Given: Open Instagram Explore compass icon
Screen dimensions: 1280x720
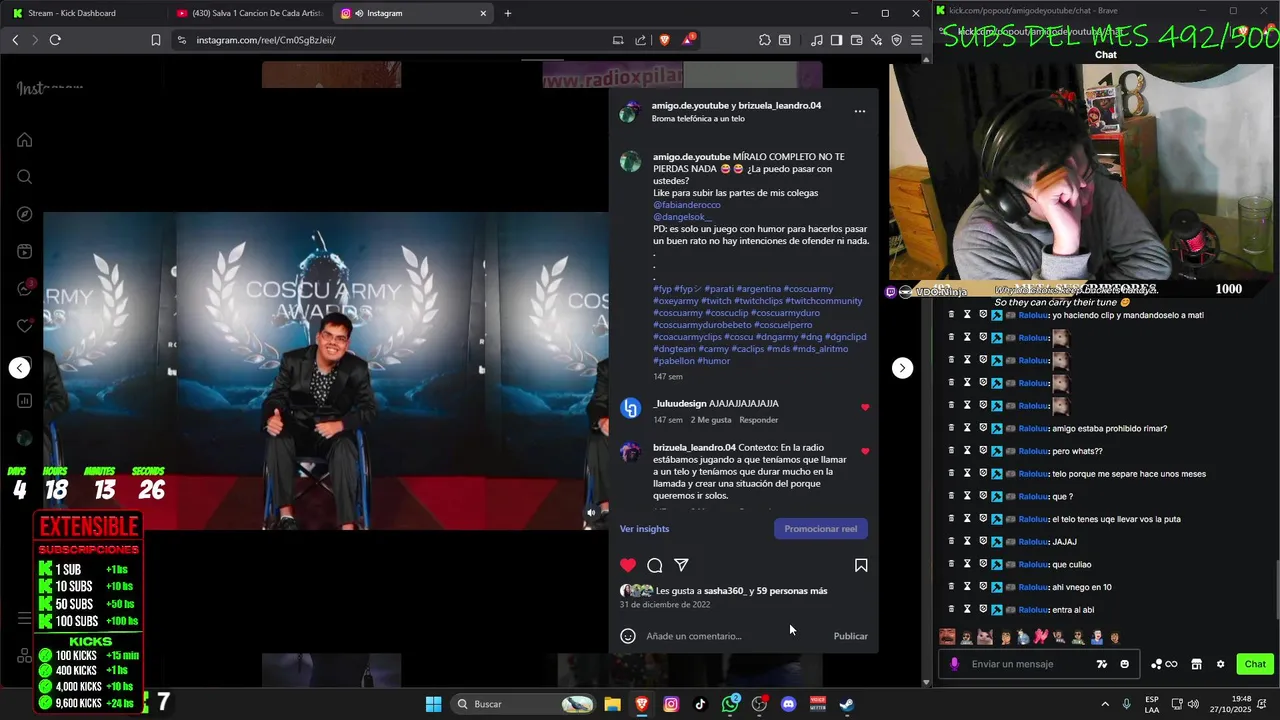Looking at the screenshot, I should click(25, 214).
